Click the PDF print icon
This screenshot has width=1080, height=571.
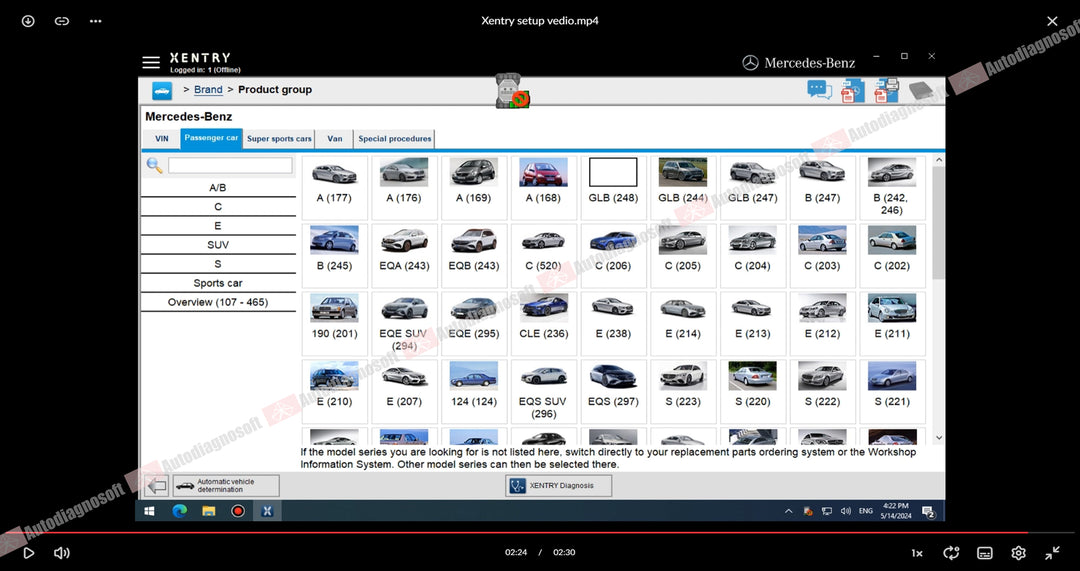pos(886,90)
